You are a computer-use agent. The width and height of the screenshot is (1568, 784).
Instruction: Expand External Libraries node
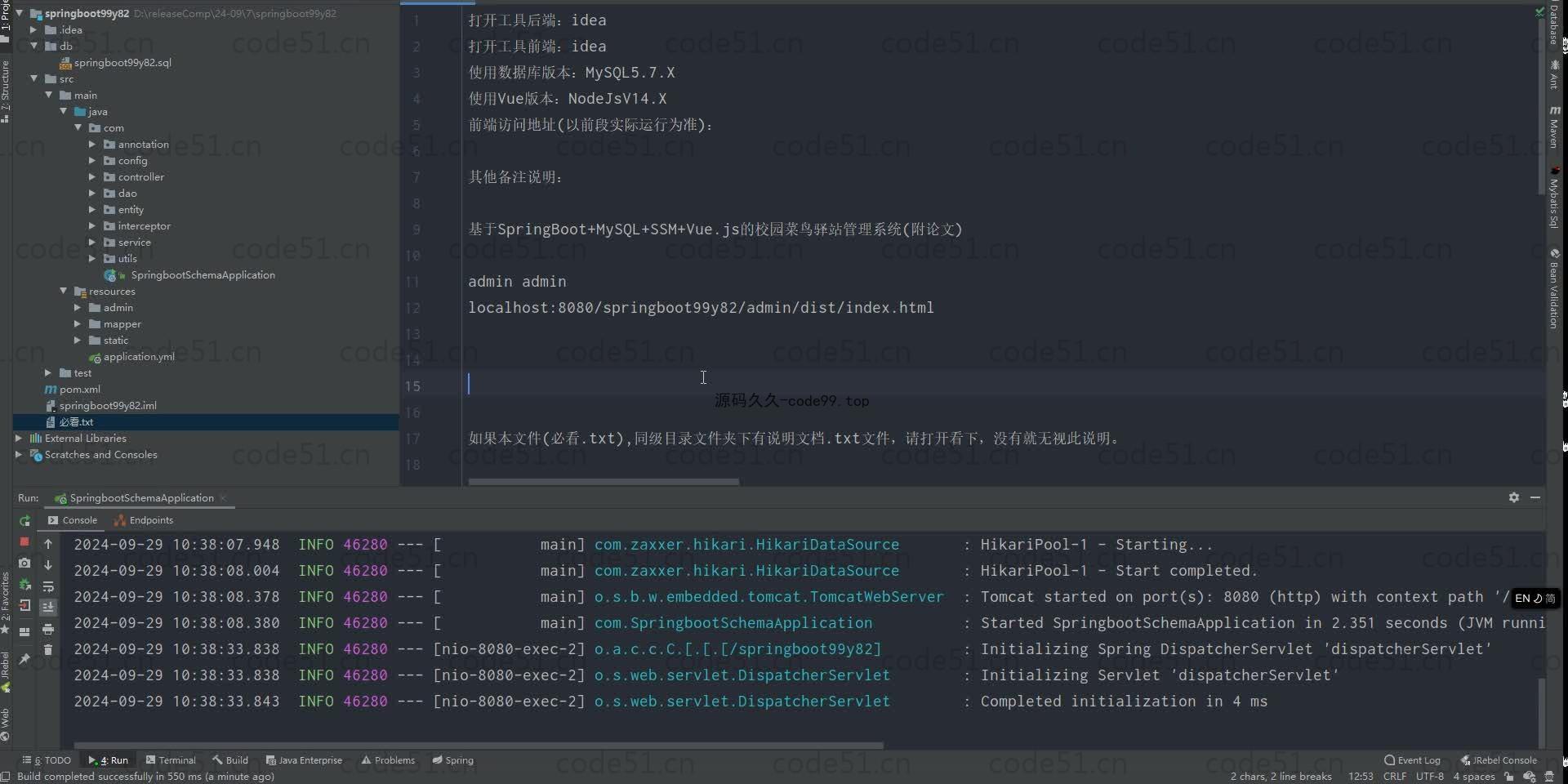pyautogui.click(x=19, y=438)
